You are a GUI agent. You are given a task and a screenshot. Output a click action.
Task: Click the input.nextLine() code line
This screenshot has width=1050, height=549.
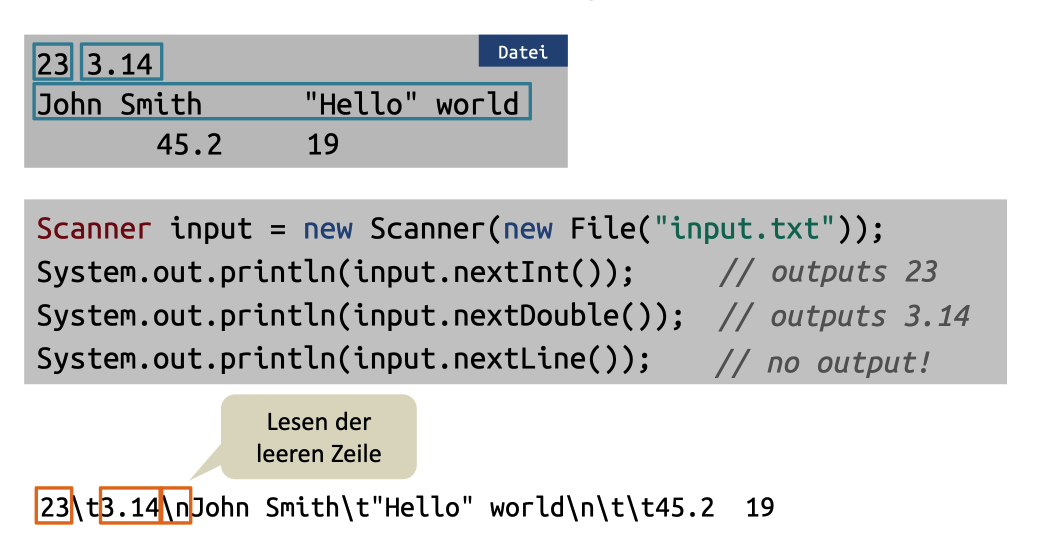[x=343, y=358]
